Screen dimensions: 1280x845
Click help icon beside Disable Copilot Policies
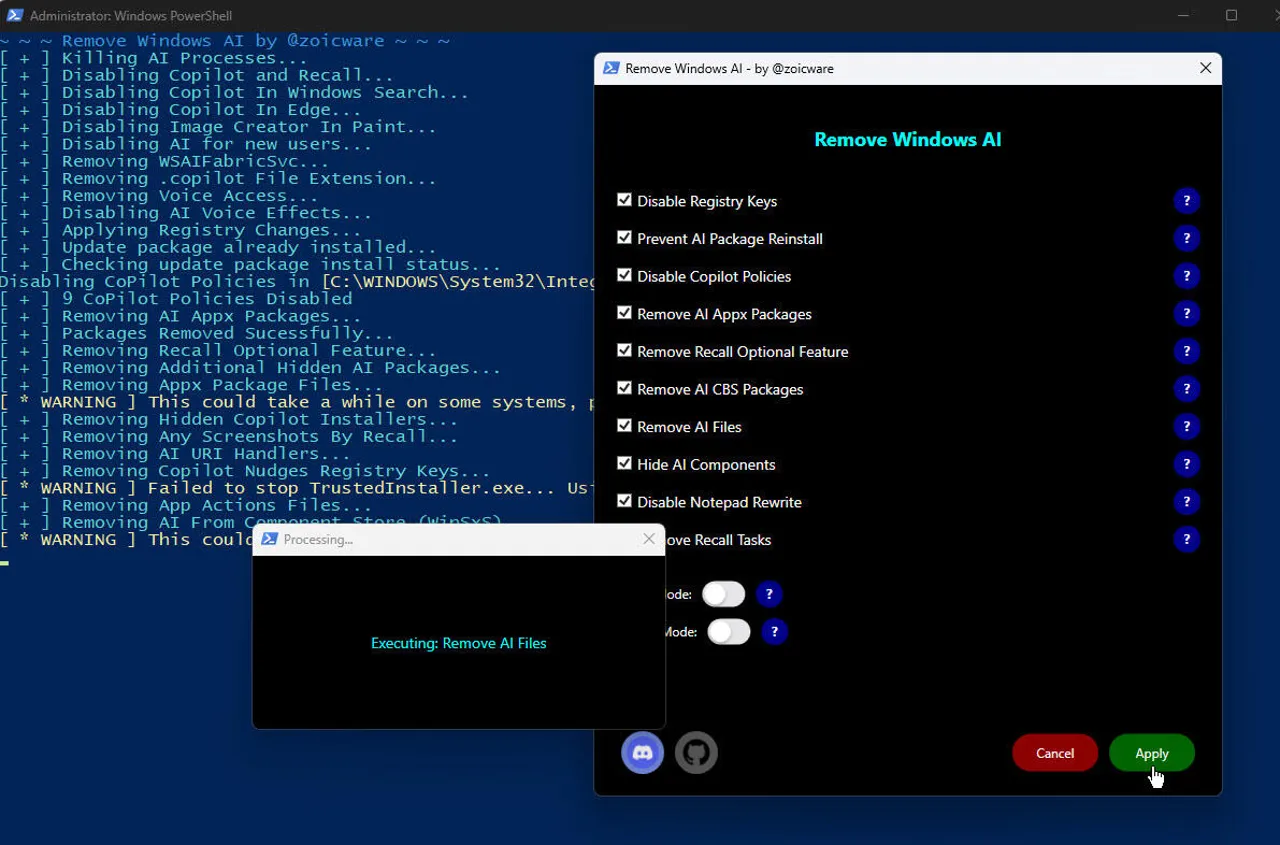(1186, 276)
